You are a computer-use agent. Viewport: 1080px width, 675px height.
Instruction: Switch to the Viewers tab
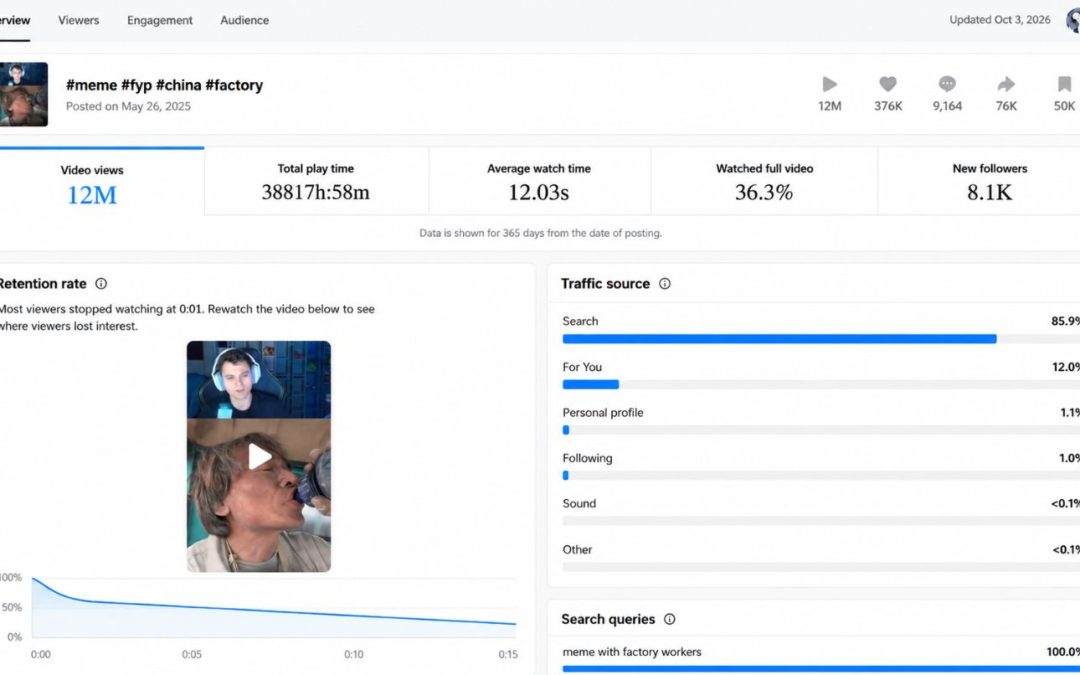pyautogui.click(x=79, y=20)
